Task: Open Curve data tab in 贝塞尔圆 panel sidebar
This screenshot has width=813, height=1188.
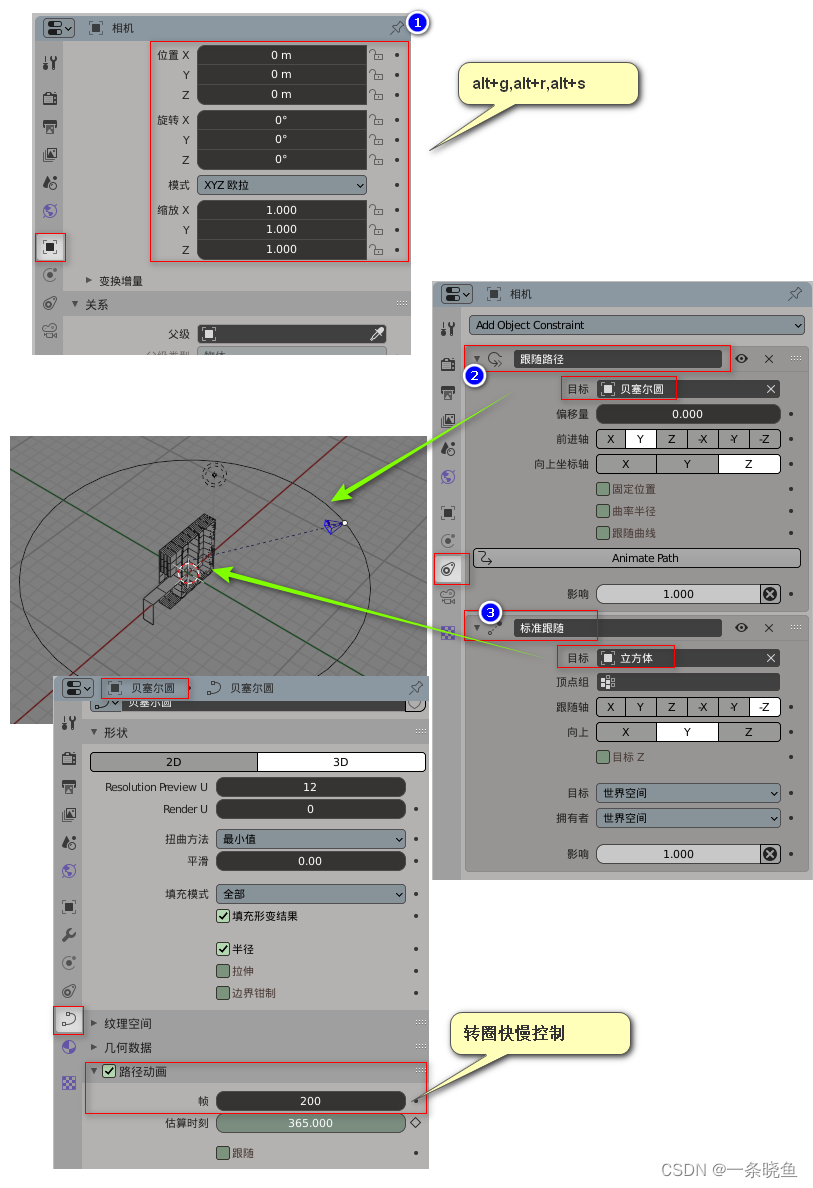Action: click(x=69, y=1020)
